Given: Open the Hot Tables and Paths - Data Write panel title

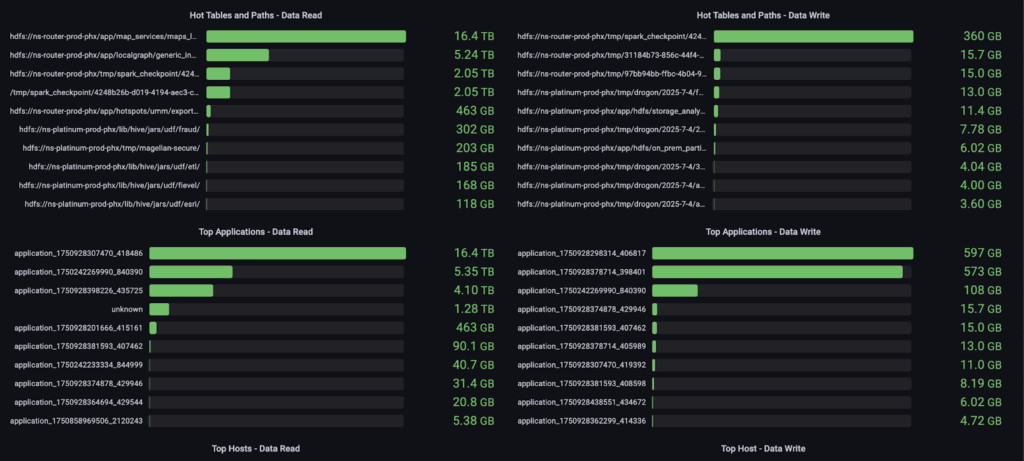Looking at the screenshot, I should tap(762, 15).
